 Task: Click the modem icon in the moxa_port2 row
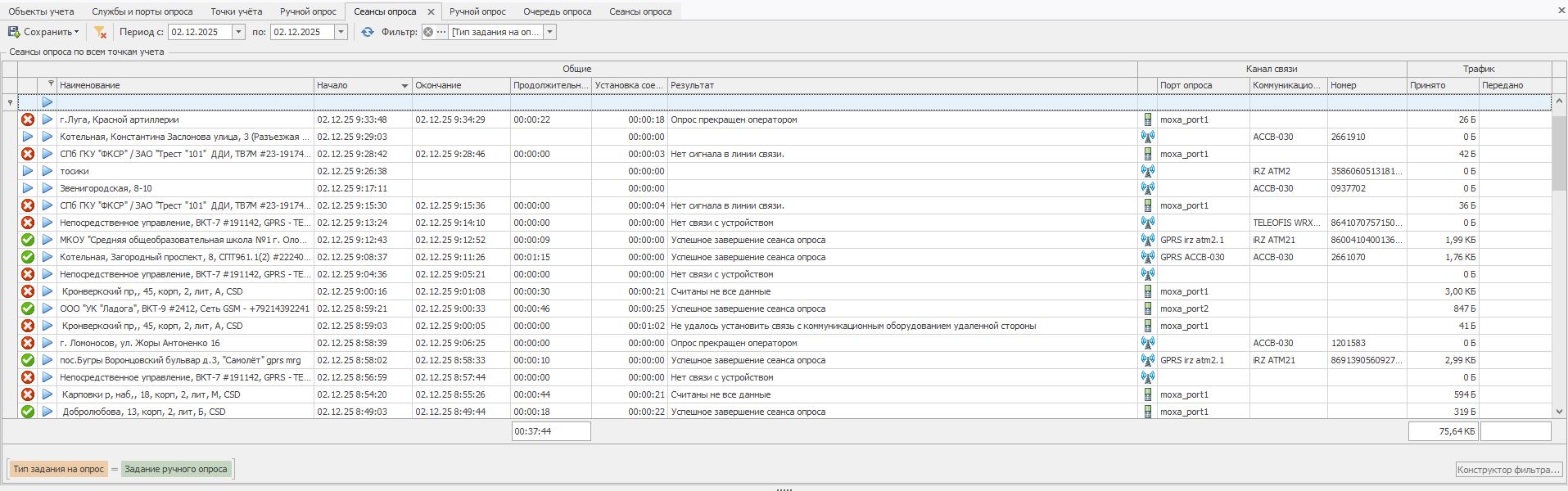click(1147, 309)
